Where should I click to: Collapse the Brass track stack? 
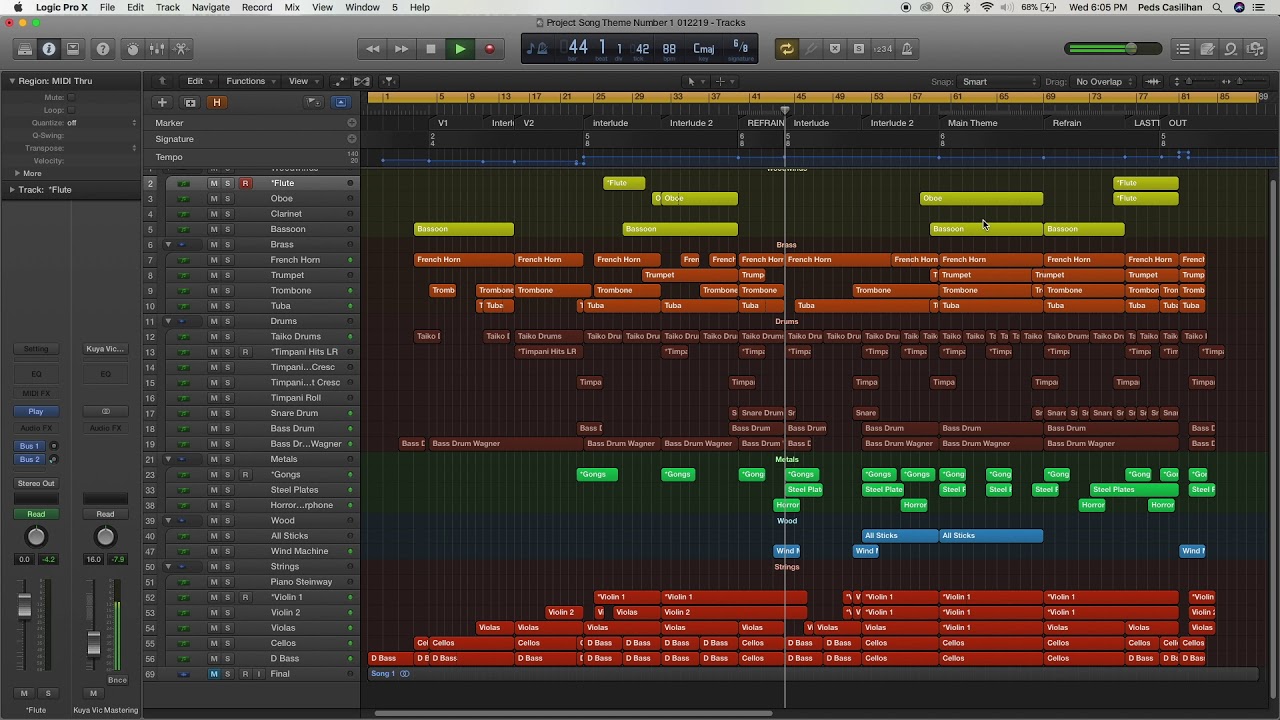click(168, 245)
